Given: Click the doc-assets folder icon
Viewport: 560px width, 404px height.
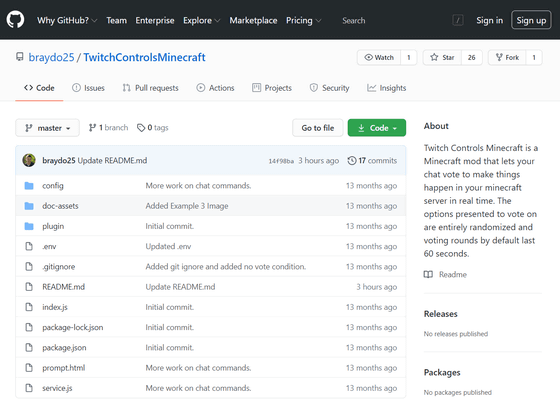Looking at the screenshot, I should (29, 206).
